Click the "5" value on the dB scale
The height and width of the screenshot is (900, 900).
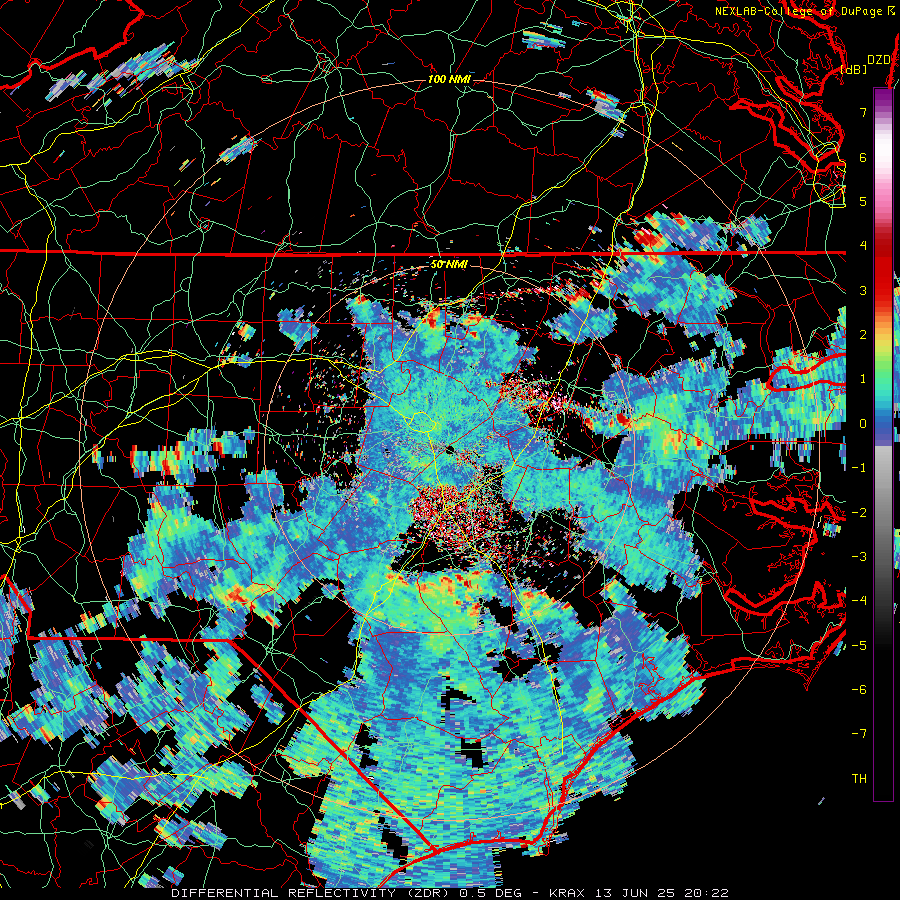click(x=863, y=201)
